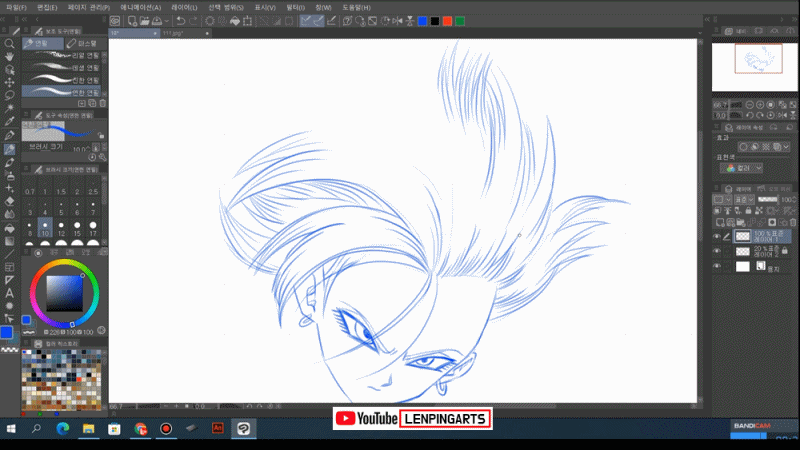800x450 pixels.
Task: Open the Tool Property panel menu icon
Action: point(26,115)
